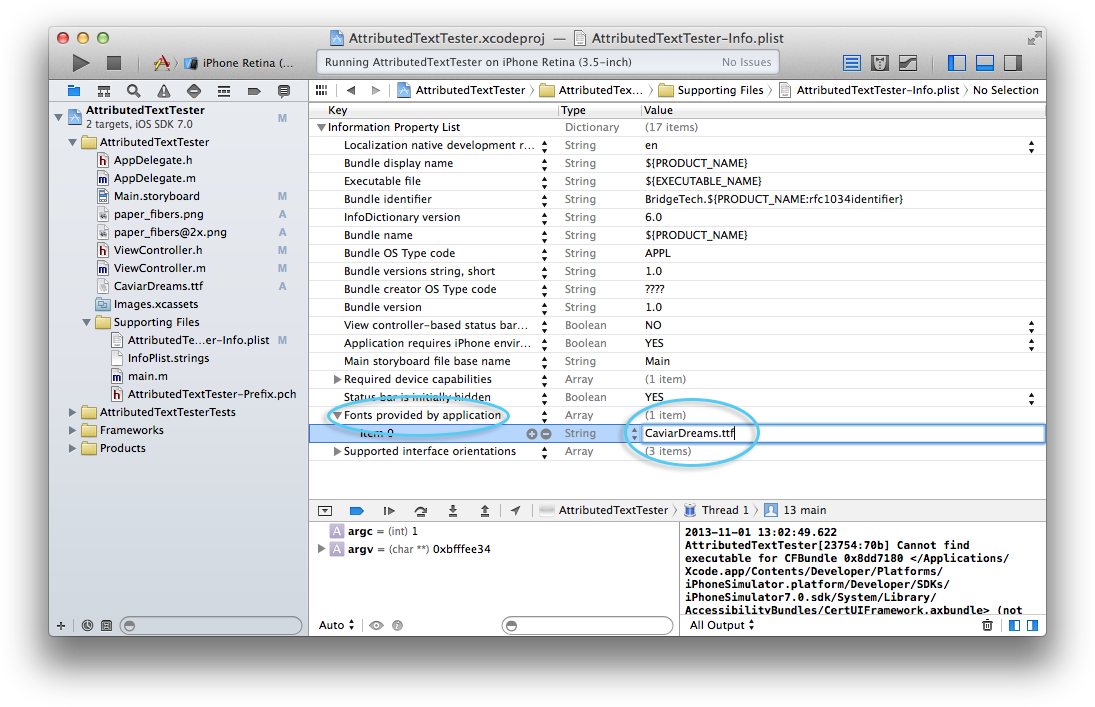
Task: Switch to the Assistant editor
Action: (880, 63)
